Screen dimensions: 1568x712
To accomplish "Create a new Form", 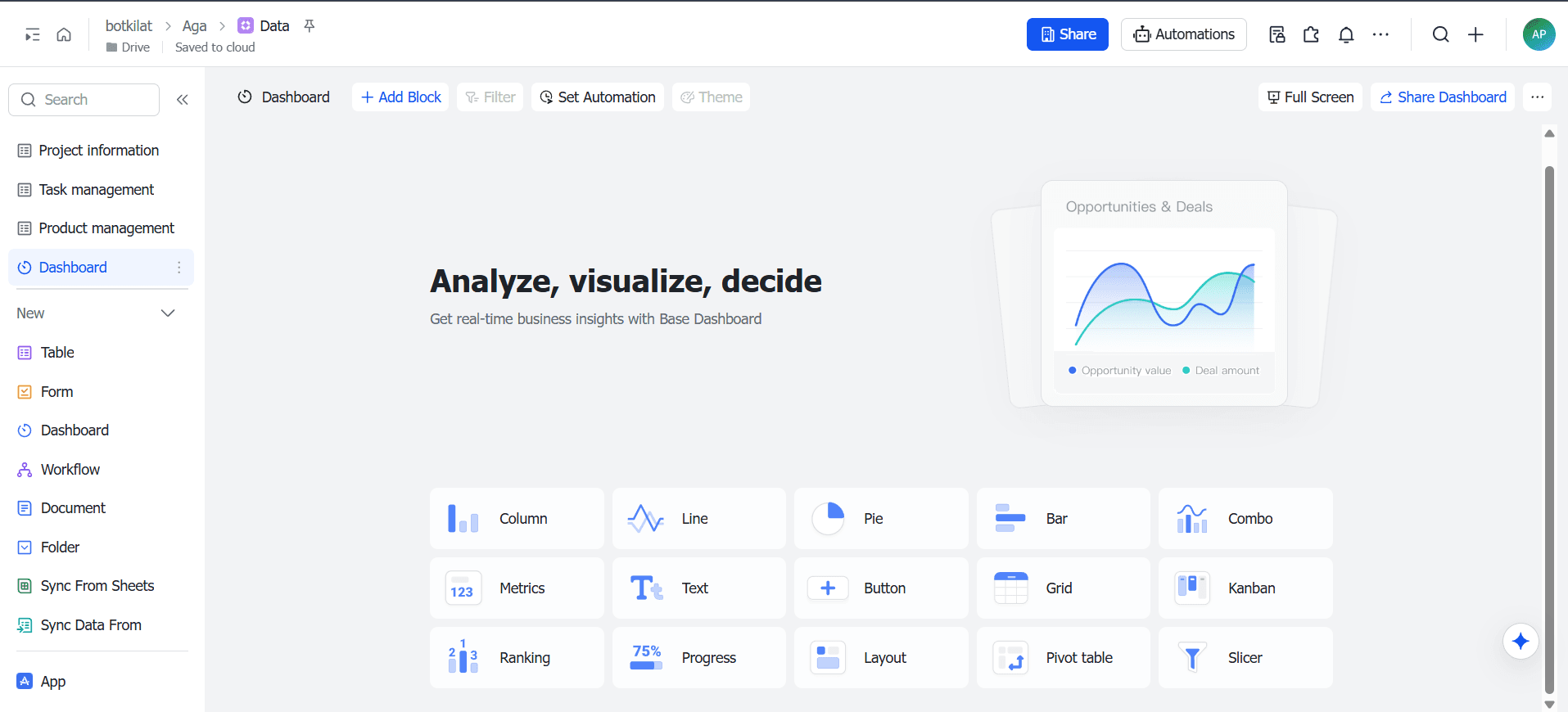I will click(101, 392).
